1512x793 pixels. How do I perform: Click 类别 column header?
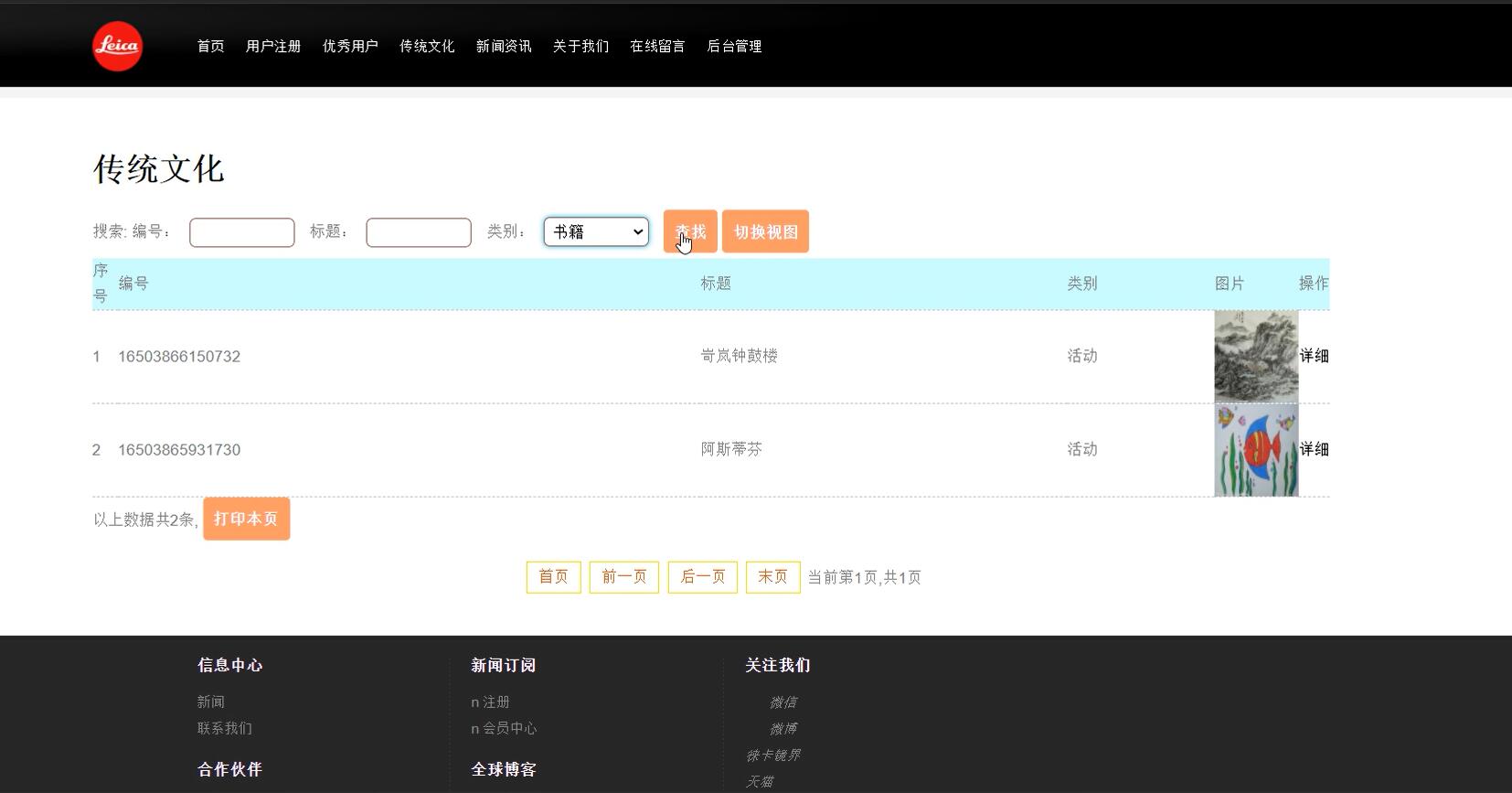click(x=1081, y=284)
